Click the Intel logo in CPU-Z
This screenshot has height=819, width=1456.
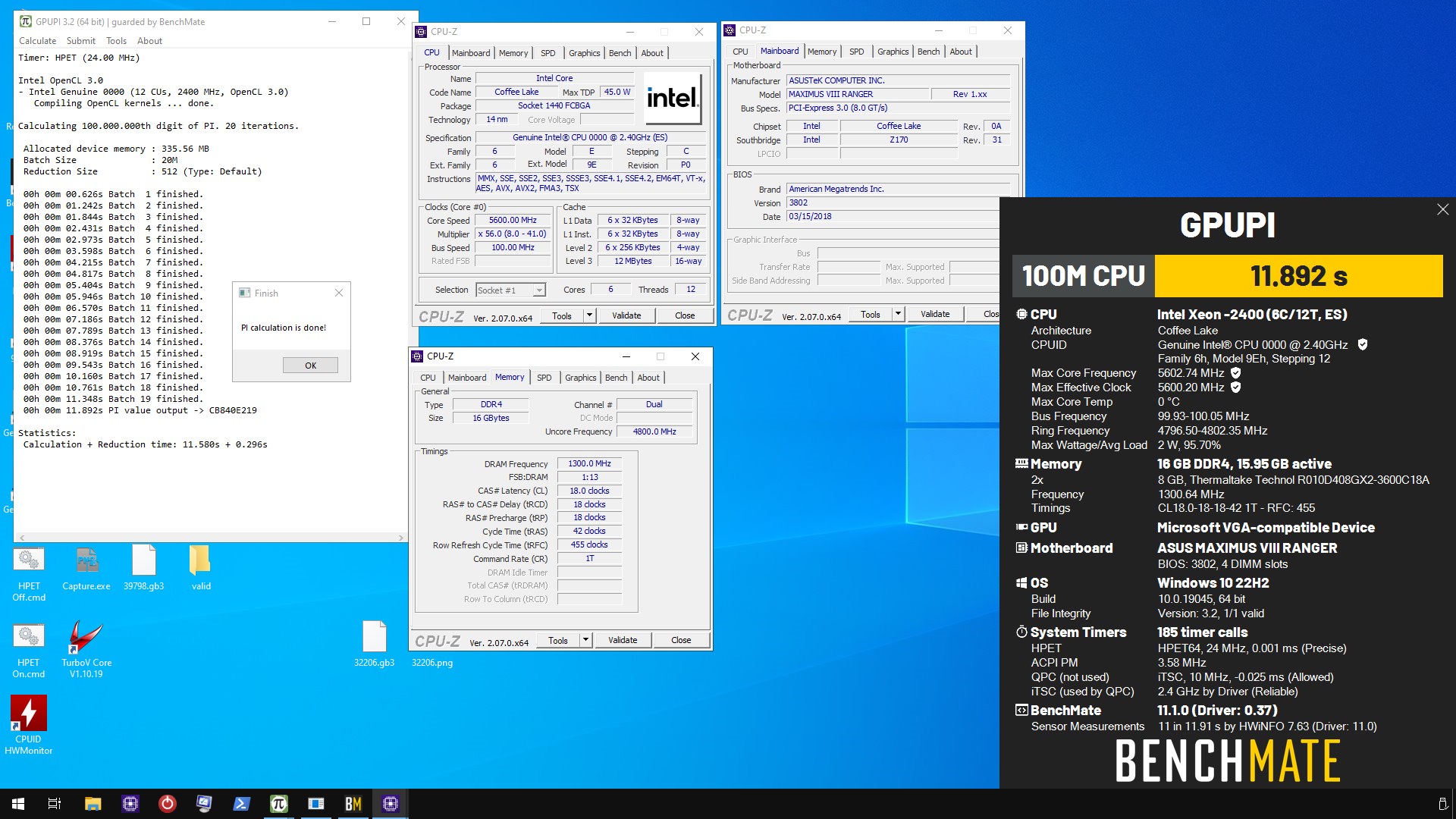[672, 99]
